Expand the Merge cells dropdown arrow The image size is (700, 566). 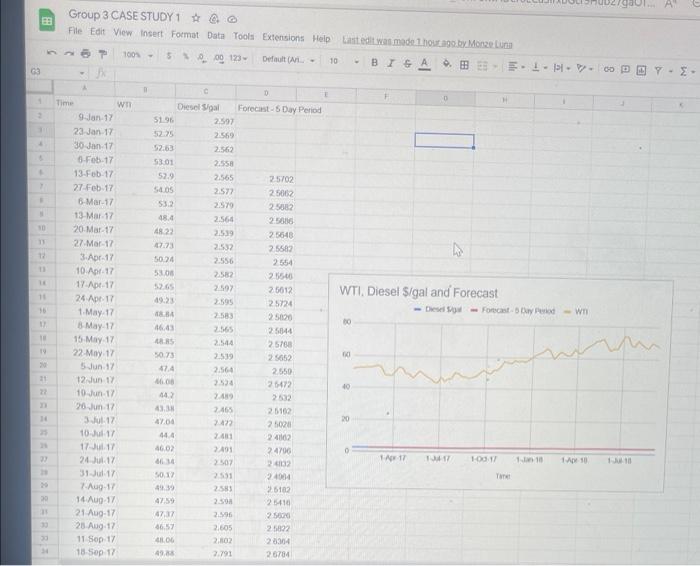(495, 67)
